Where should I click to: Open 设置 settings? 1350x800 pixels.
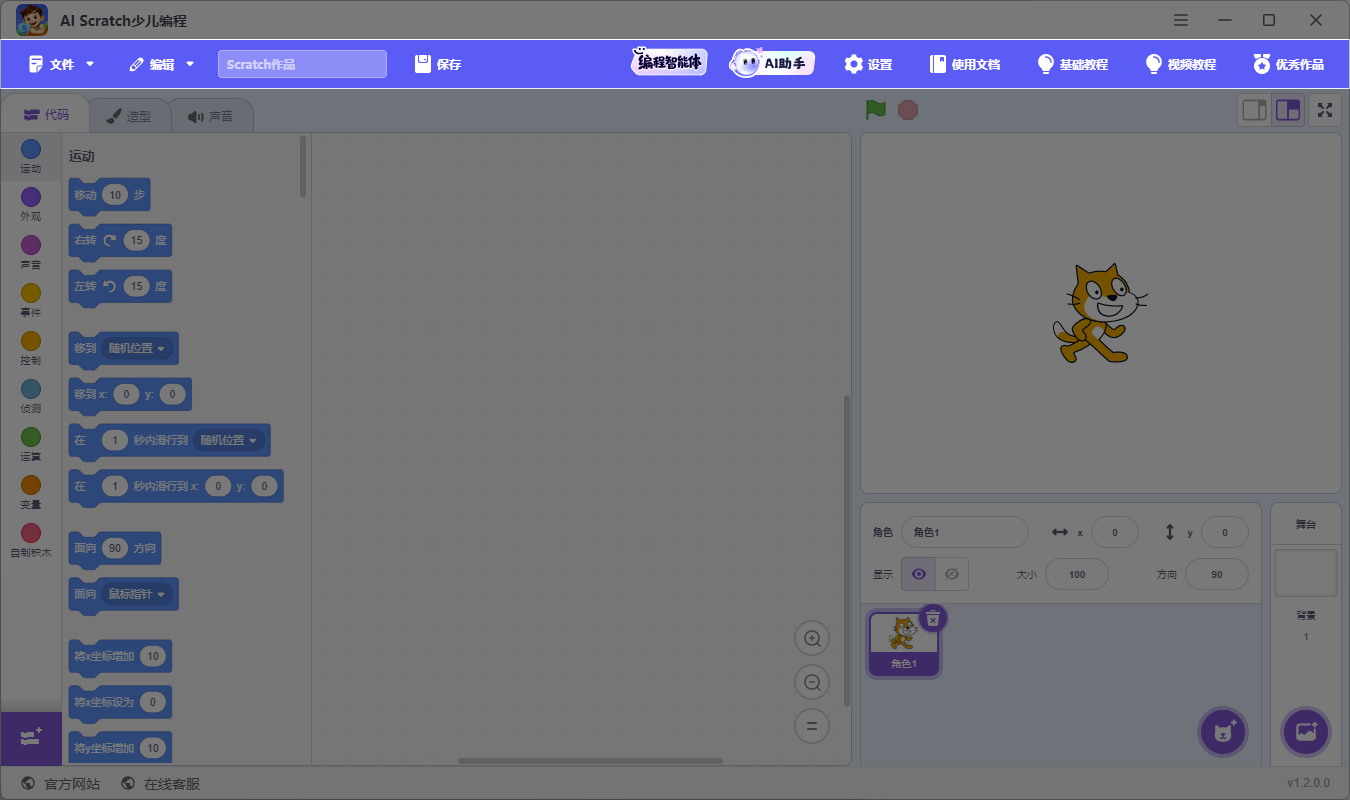click(868, 64)
